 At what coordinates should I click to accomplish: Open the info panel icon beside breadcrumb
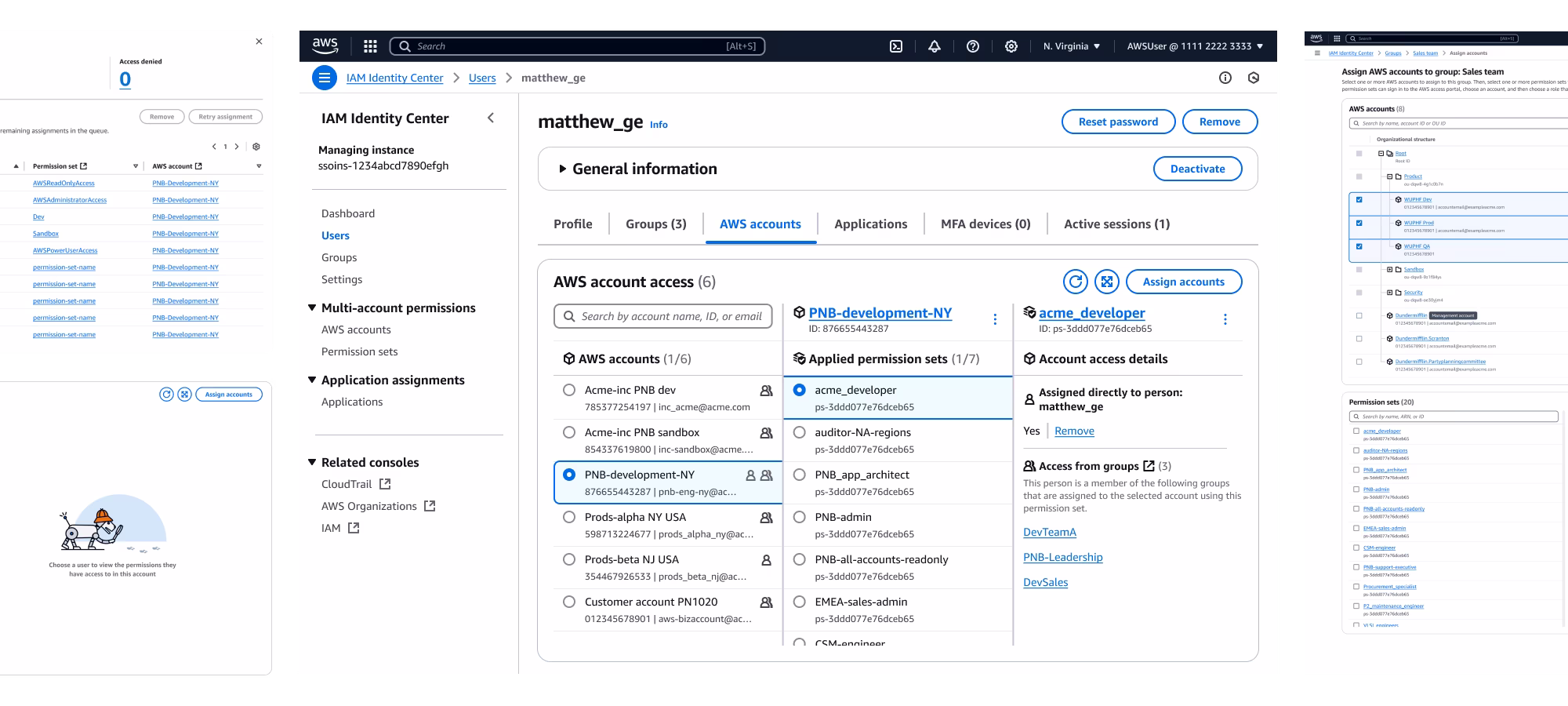click(x=1225, y=78)
